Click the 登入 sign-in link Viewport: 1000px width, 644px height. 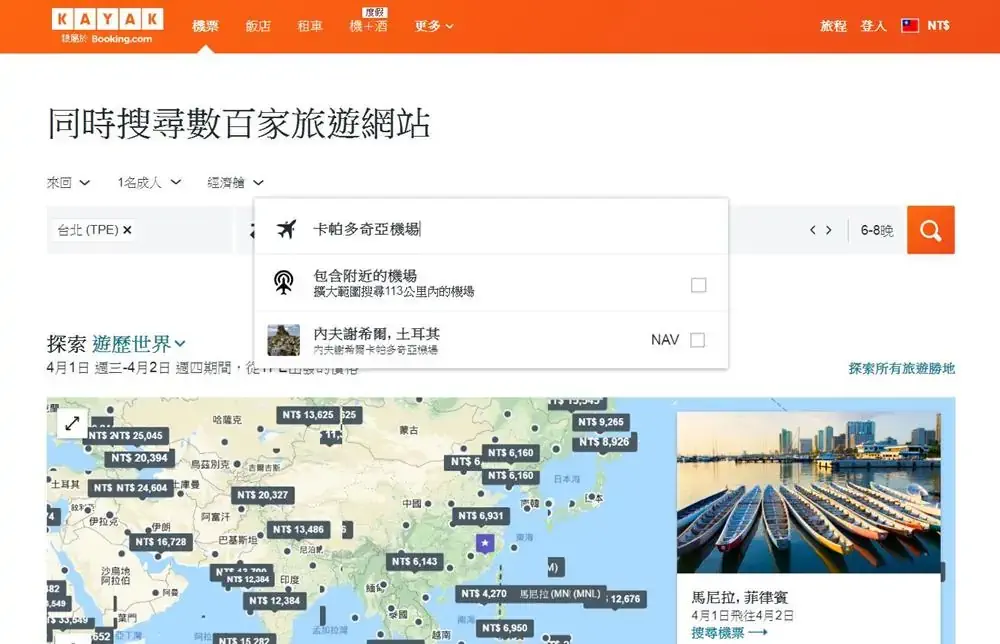873,26
